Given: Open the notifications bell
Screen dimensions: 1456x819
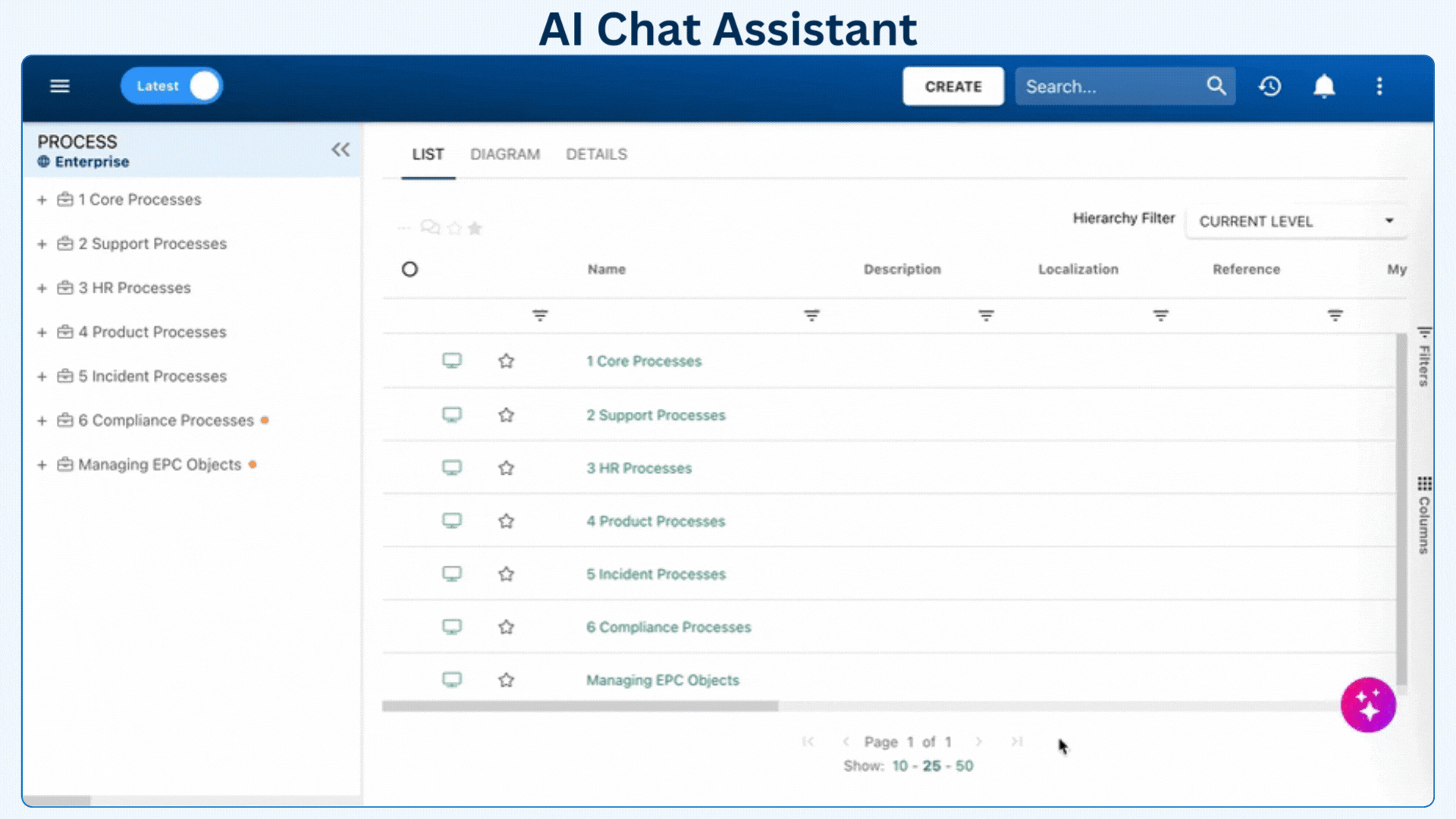Looking at the screenshot, I should [1324, 86].
